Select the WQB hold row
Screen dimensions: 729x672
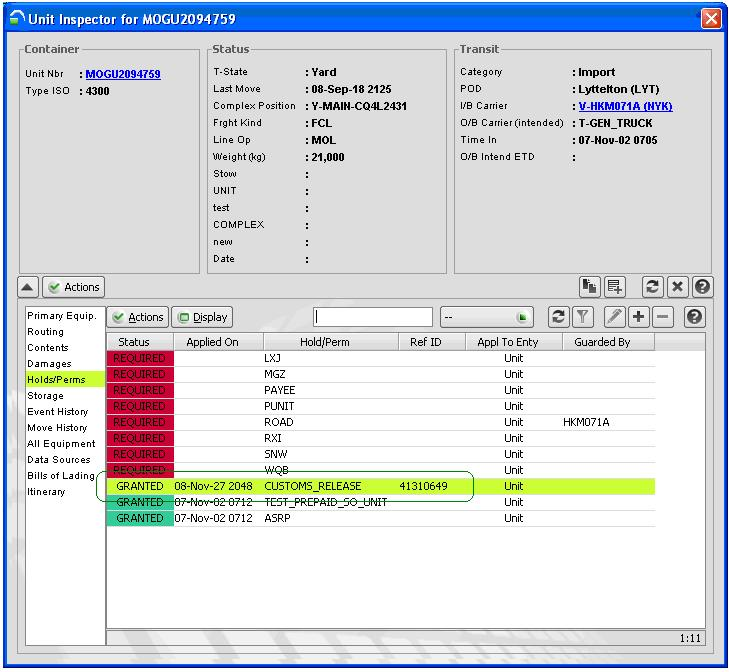381,471
